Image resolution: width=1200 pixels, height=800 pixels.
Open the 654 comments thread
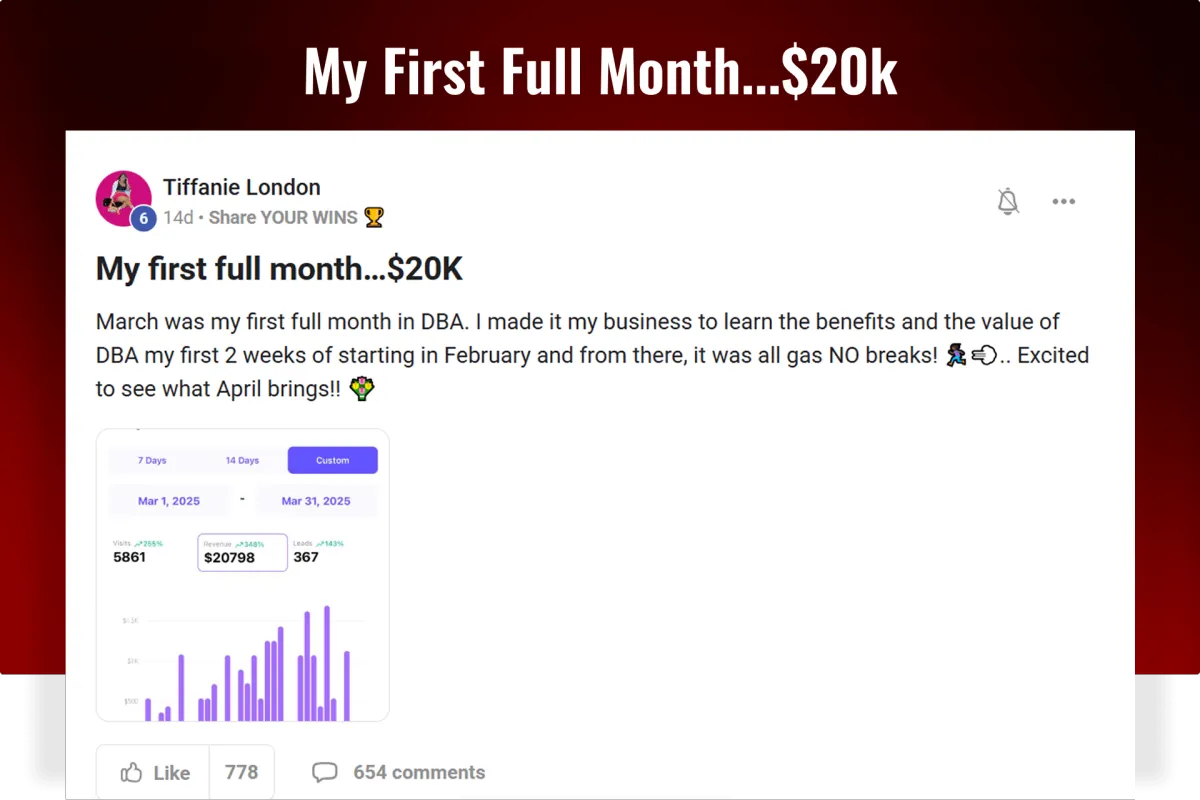(419, 772)
